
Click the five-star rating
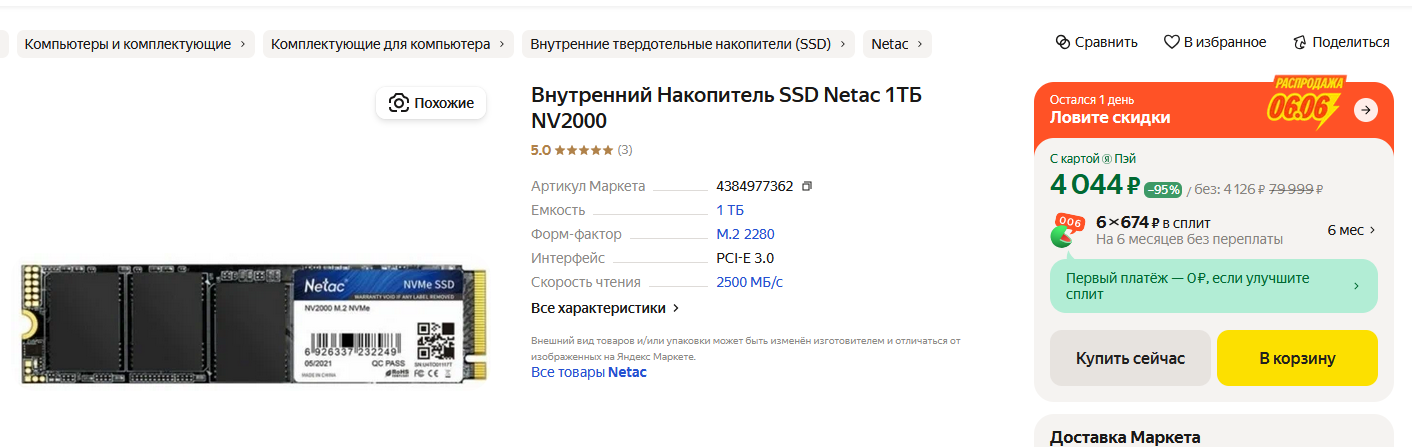click(583, 150)
